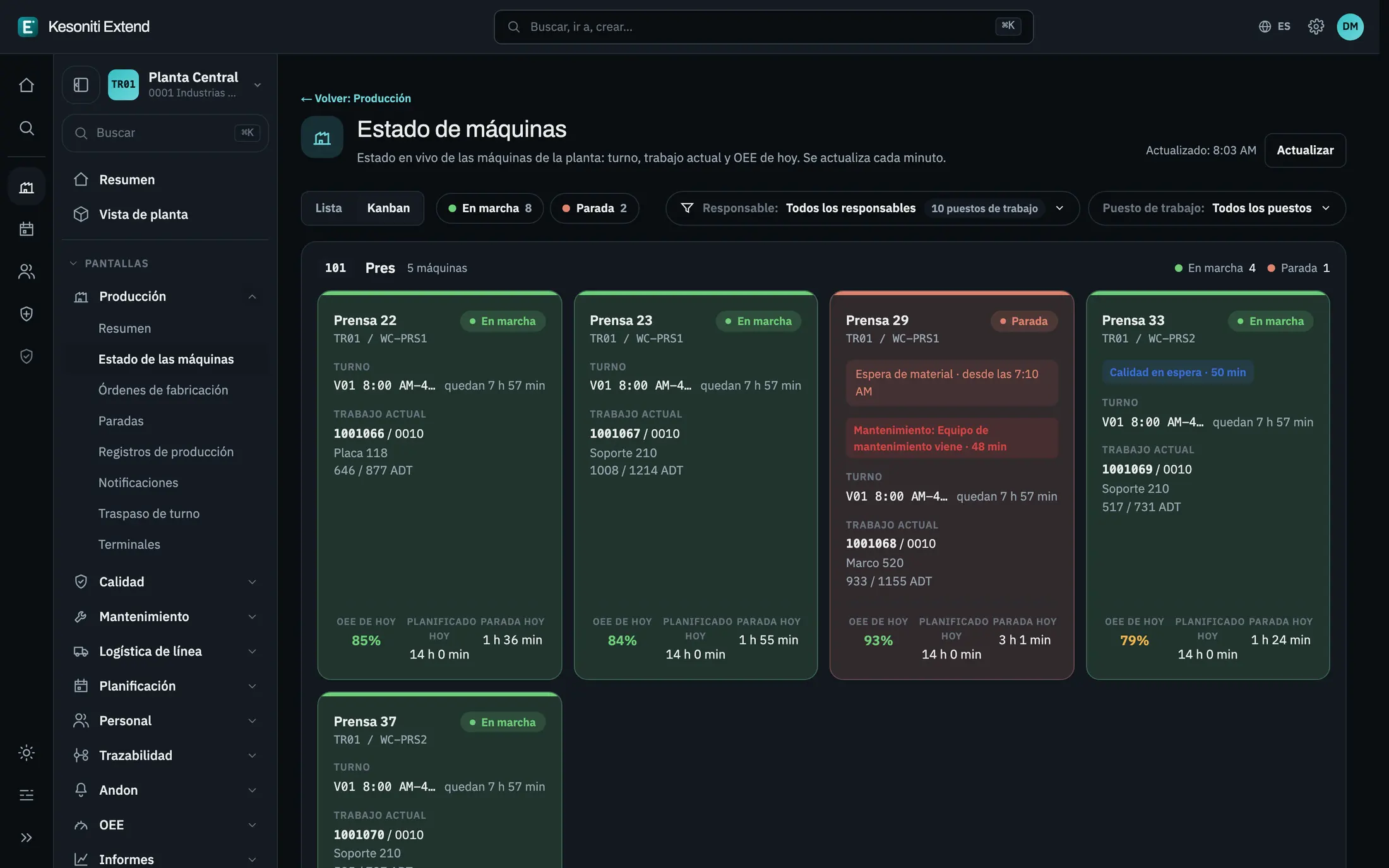Open the calendar icon in the left rail
1389x868 pixels.
pyautogui.click(x=27, y=229)
